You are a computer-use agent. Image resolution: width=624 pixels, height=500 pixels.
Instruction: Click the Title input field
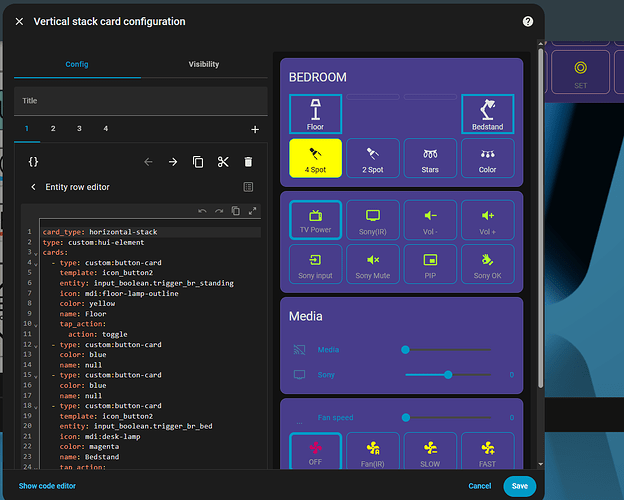140,101
